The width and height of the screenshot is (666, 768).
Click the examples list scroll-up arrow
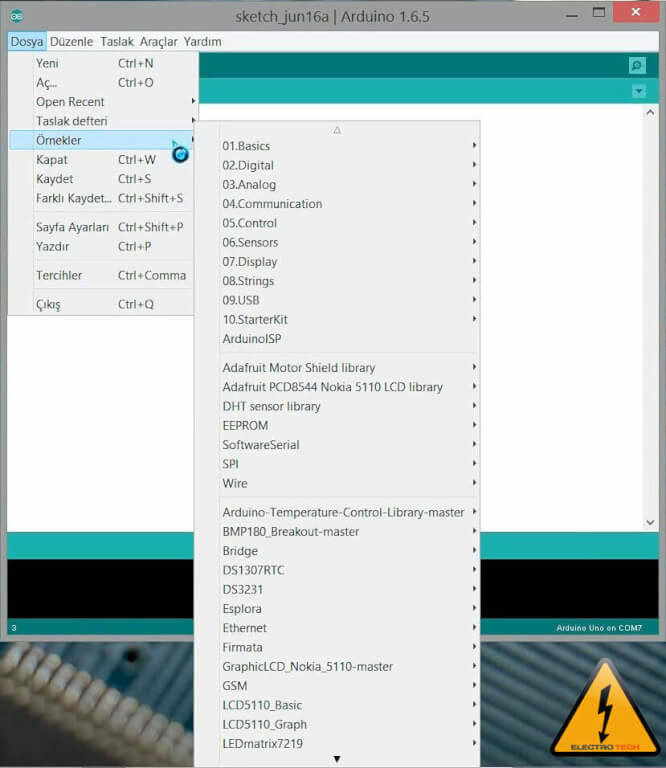337,130
